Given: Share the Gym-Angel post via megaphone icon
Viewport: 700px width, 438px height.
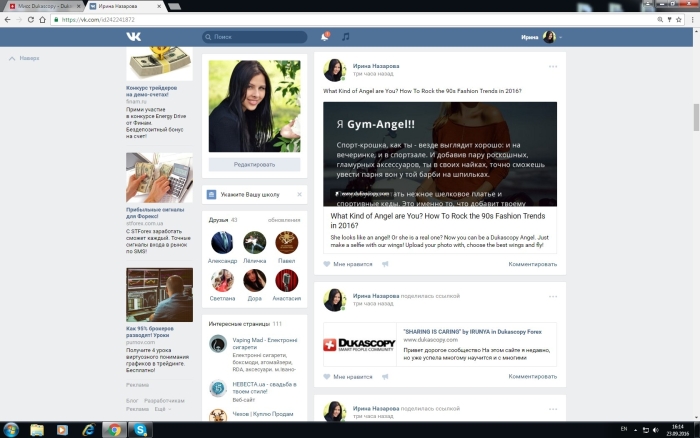Looking at the screenshot, I should (385, 264).
